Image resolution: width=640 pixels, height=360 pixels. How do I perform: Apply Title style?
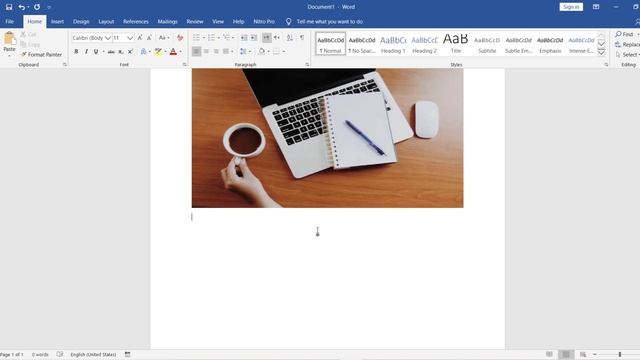[456, 43]
